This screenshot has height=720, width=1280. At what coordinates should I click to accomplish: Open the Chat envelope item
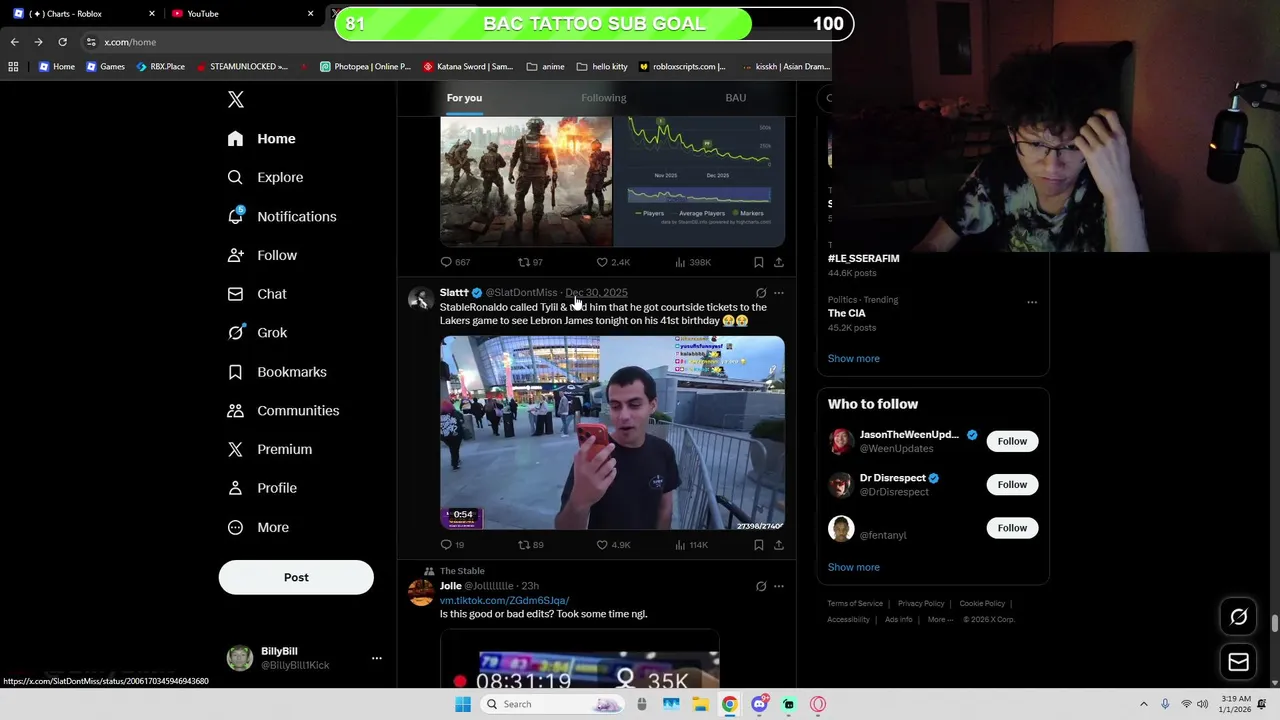click(257, 294)
